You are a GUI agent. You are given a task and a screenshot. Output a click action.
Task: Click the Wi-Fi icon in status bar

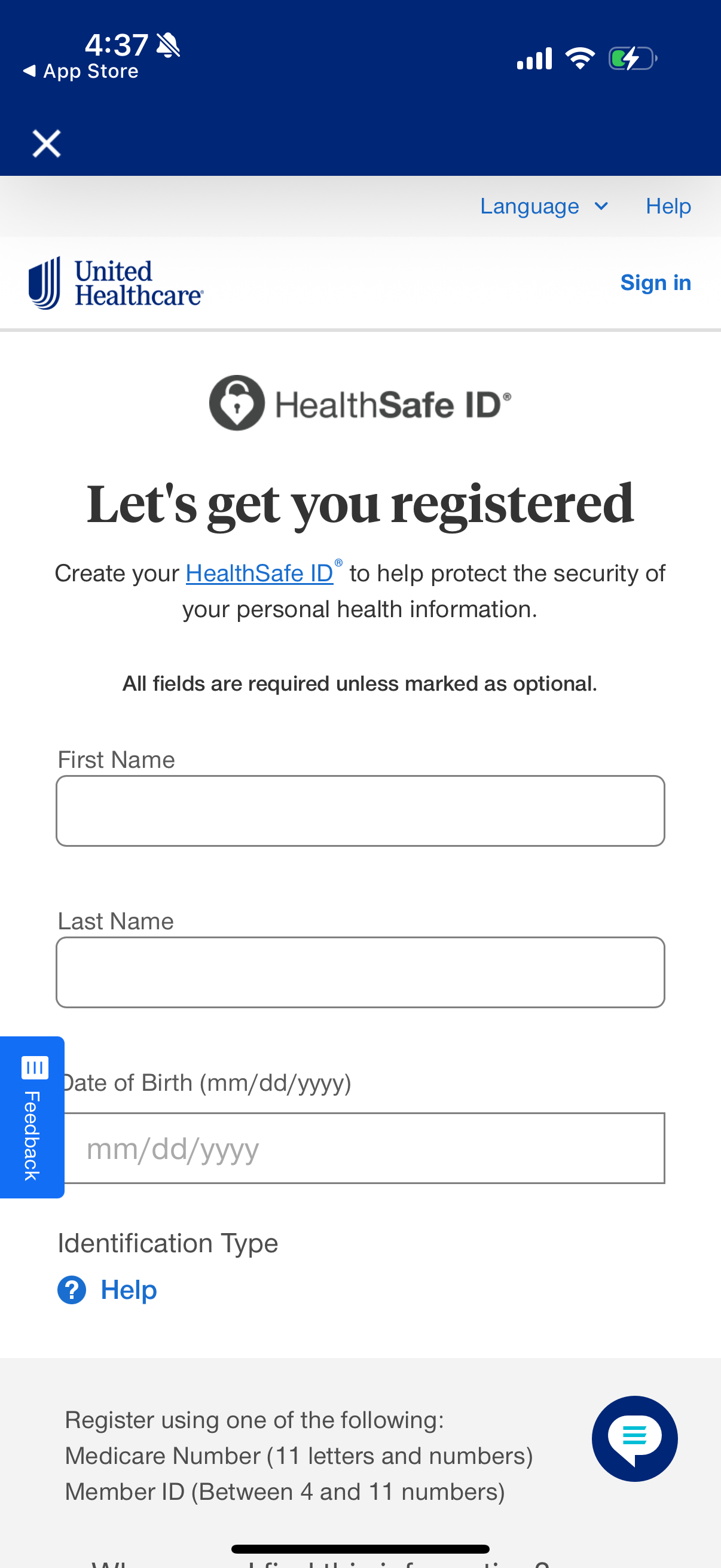click(x=580, y=57)
